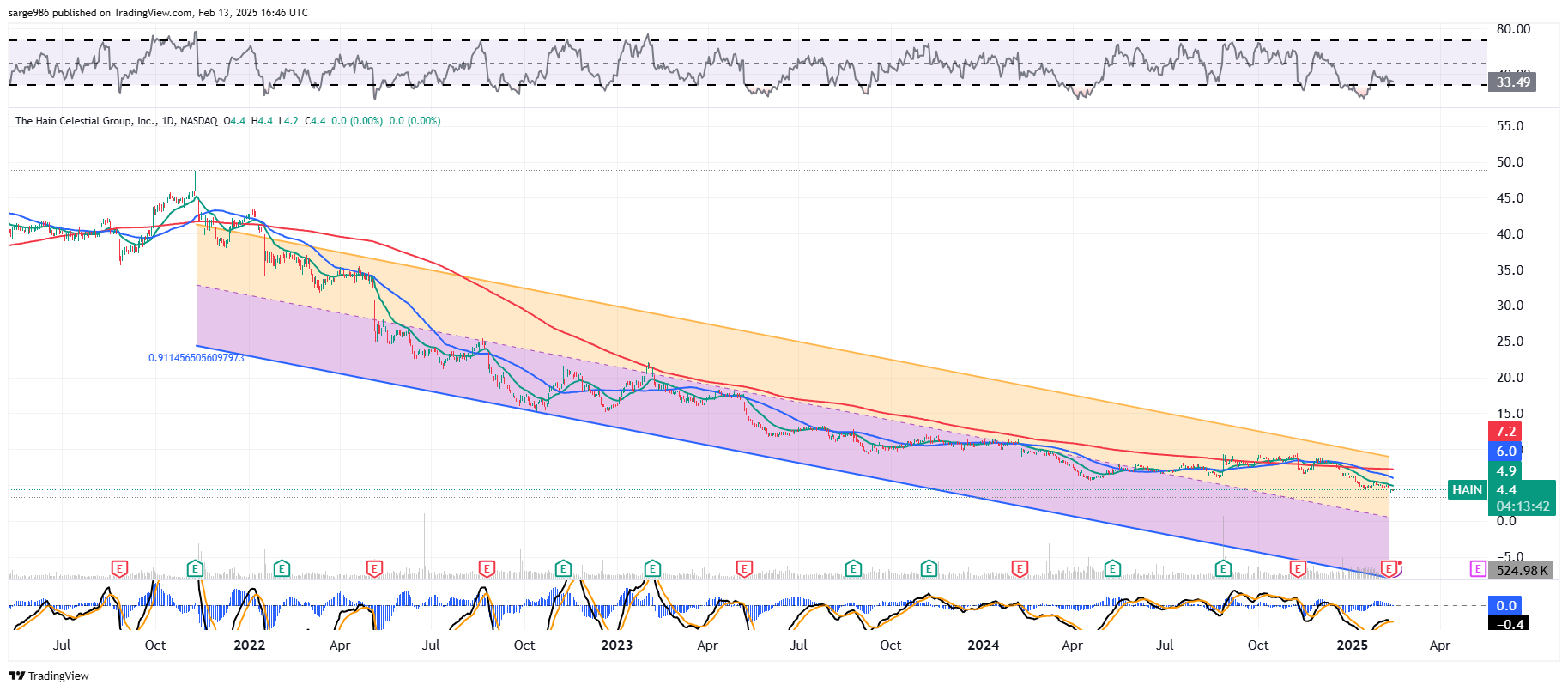
Task: Click red earnings marker between Jul and Oct 2021
Action: click(119, 568)
